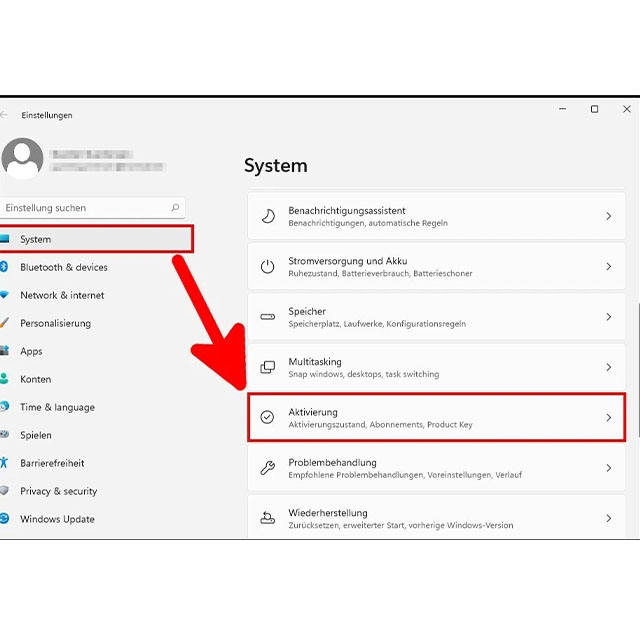Click the Multitasking row chevron arrow

click(609, 367)
